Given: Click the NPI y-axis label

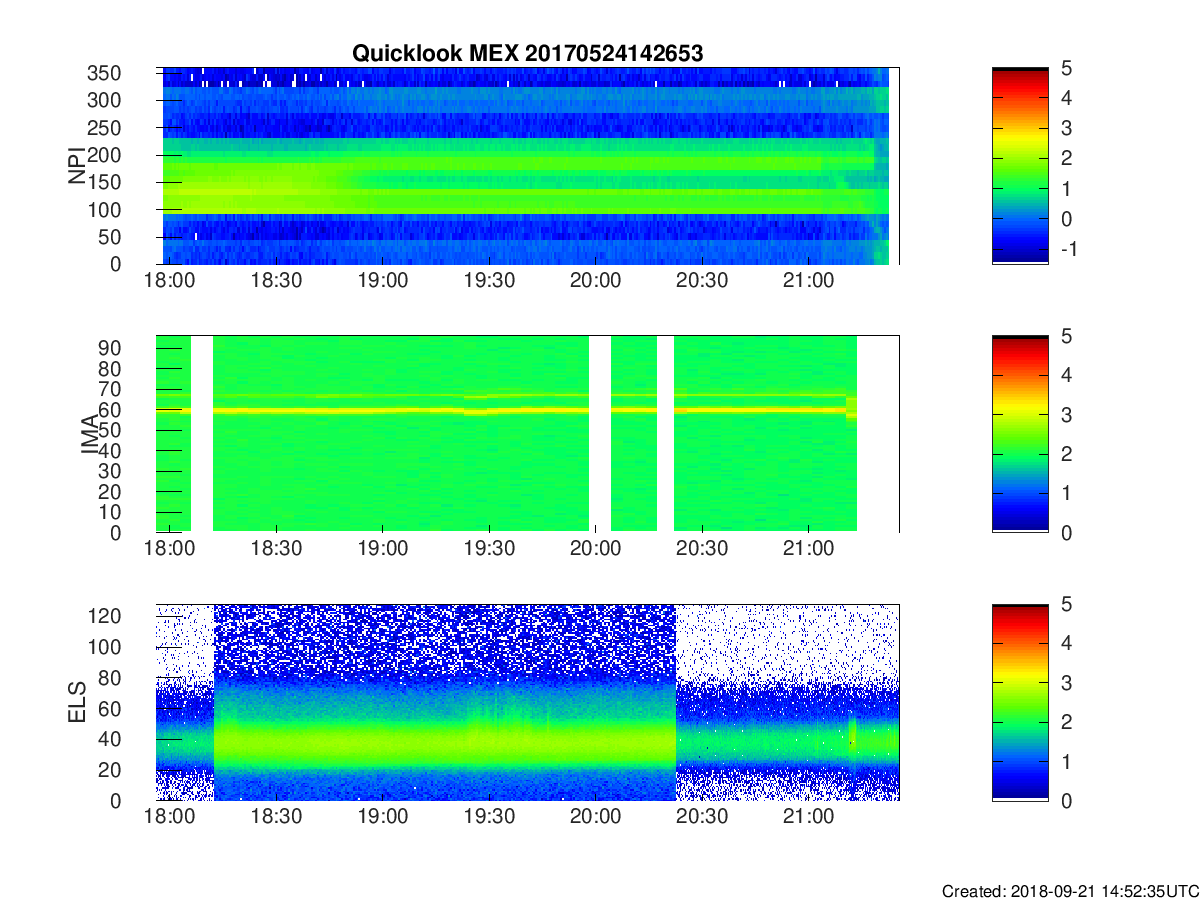Looking at the screenshot, I should point(76,166).
